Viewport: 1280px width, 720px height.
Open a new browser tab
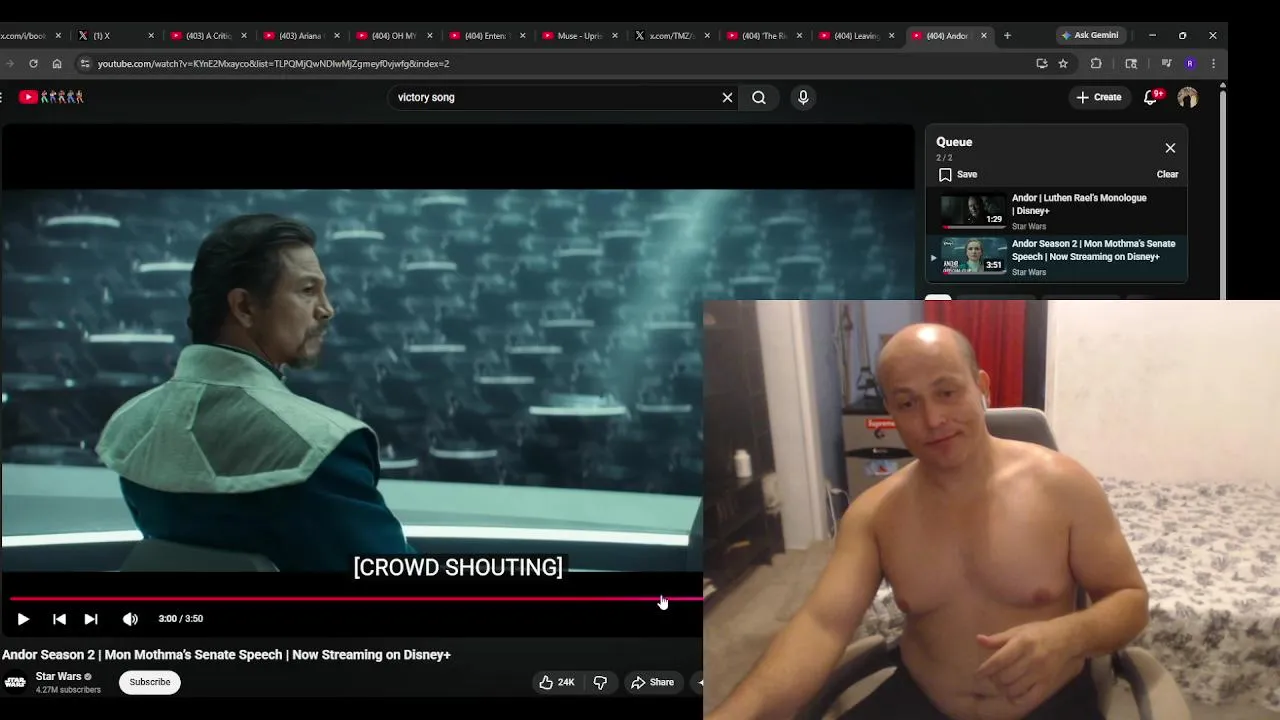tap(1007, 35)
